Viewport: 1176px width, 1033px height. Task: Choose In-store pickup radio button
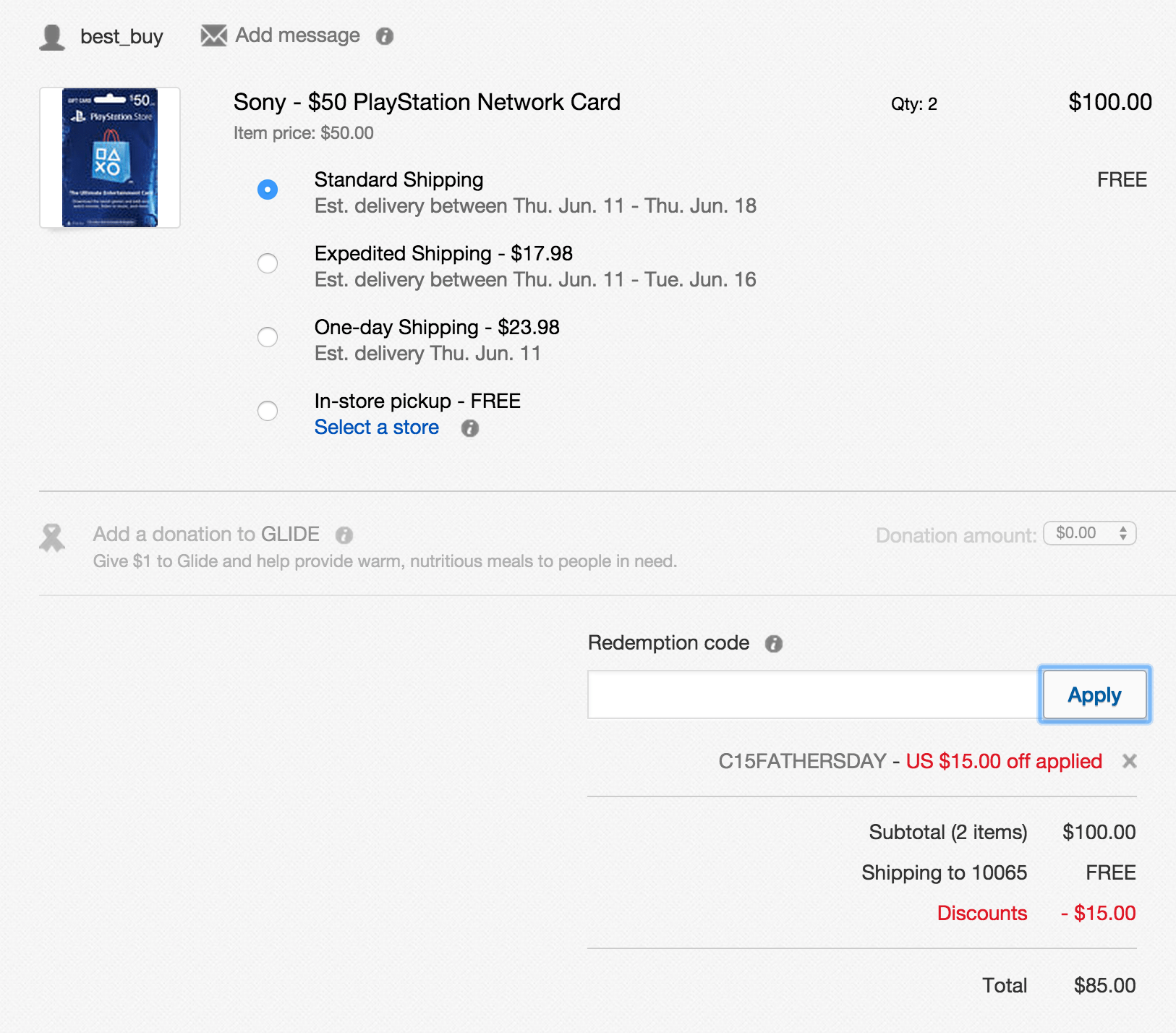point(268,411)
